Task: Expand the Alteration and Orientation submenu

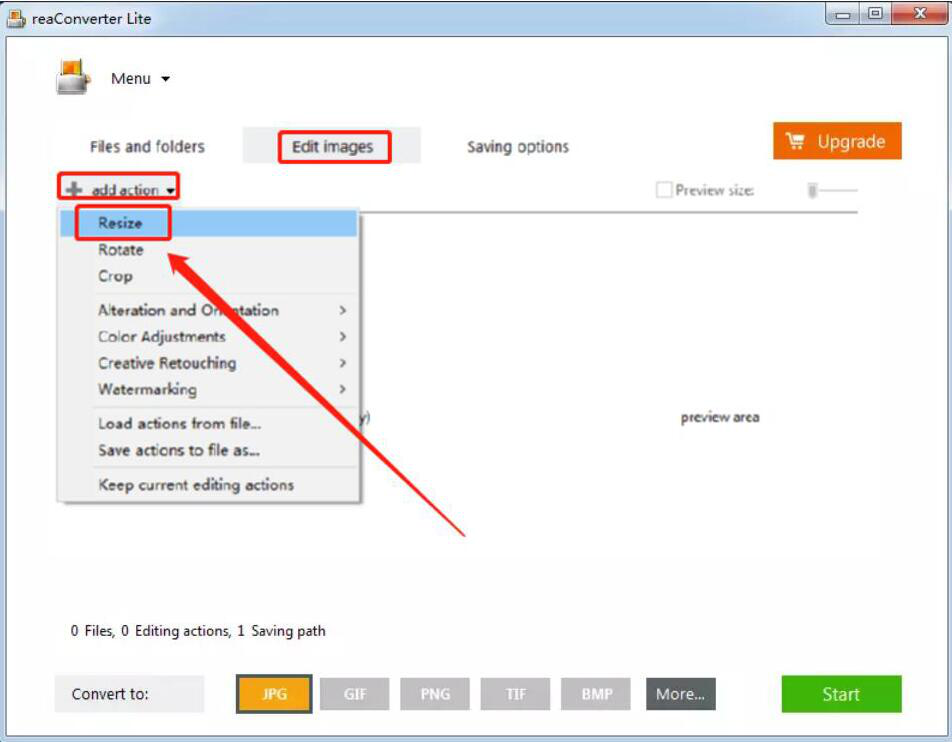Action: pos(209,310)
